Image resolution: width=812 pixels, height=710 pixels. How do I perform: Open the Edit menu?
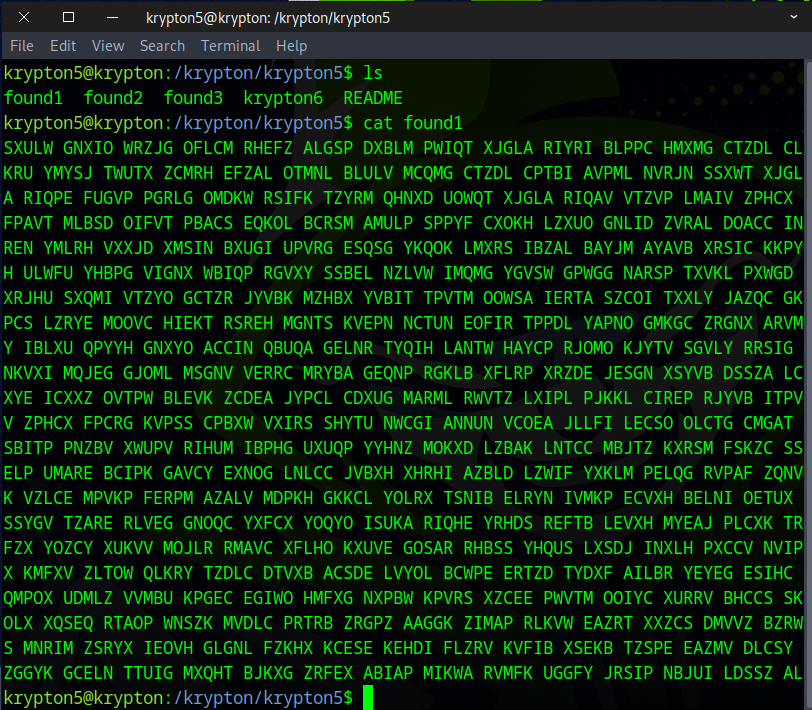[63, 46]
